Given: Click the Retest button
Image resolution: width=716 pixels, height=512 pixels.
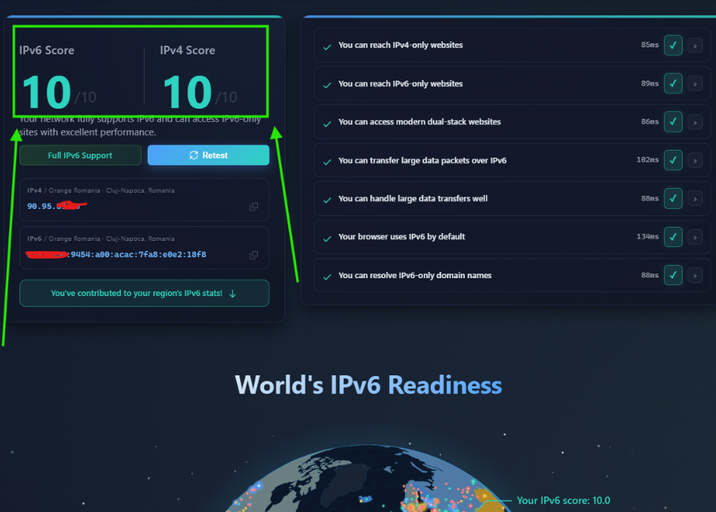Looking at the screenshot, I should click(x=208, y=156).
